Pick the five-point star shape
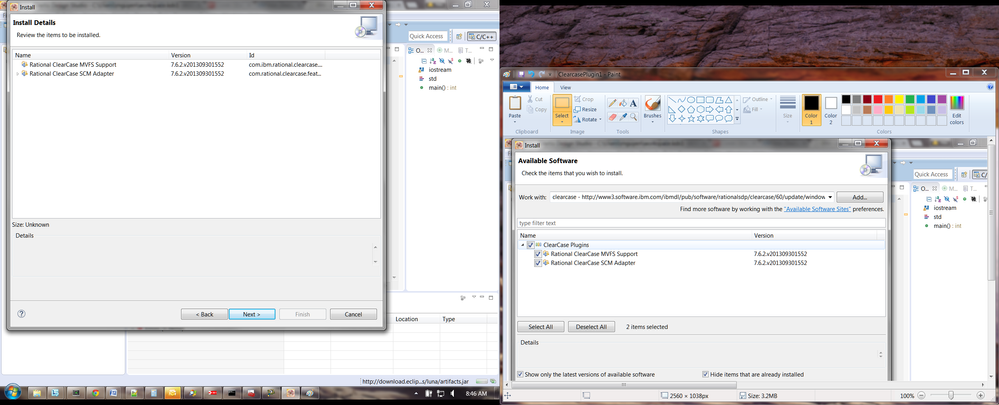The image size is (999, 405). pyautogui.click(x=691, y=118)
